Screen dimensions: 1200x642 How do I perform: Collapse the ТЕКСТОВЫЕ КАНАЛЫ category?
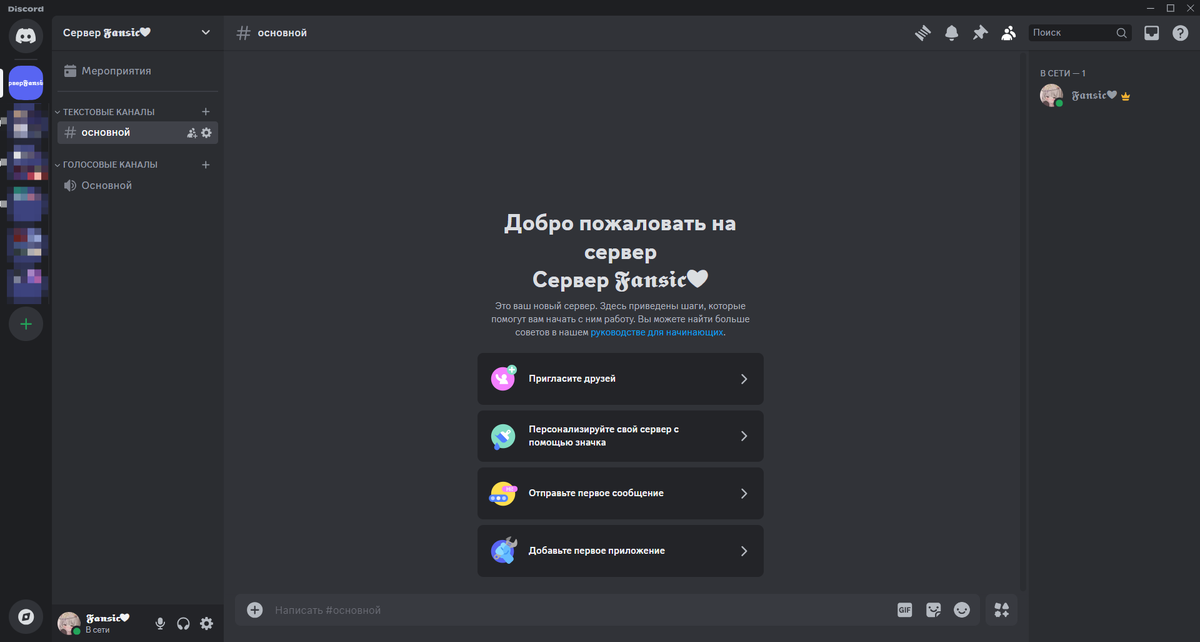tap(109, 112)
